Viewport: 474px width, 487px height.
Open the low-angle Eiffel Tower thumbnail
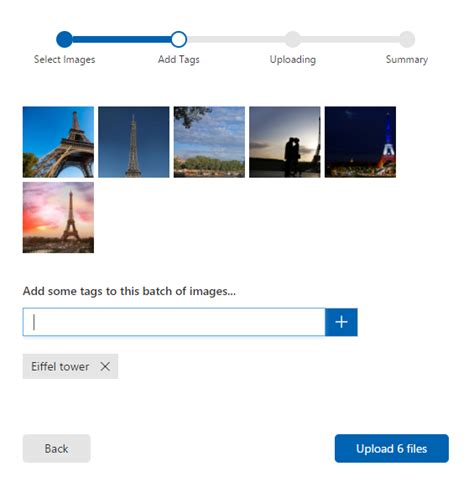(58, 142)
